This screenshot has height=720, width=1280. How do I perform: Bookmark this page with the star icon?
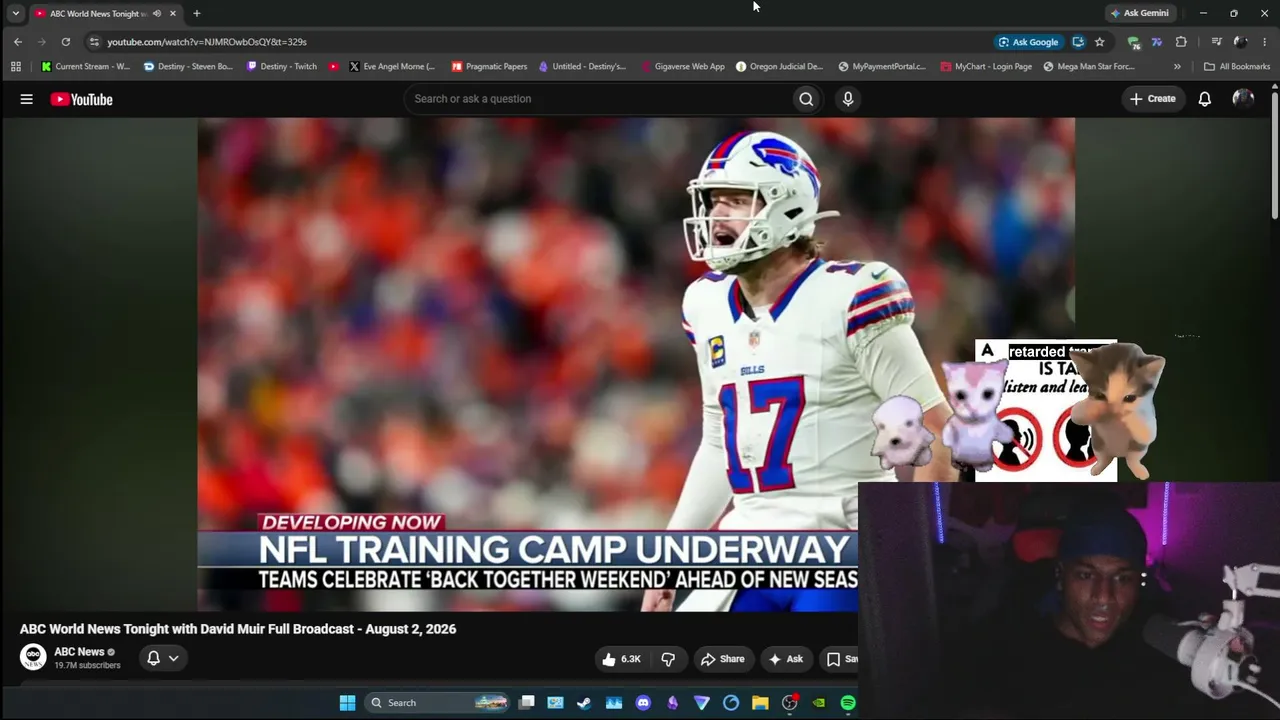[1100, 42]
